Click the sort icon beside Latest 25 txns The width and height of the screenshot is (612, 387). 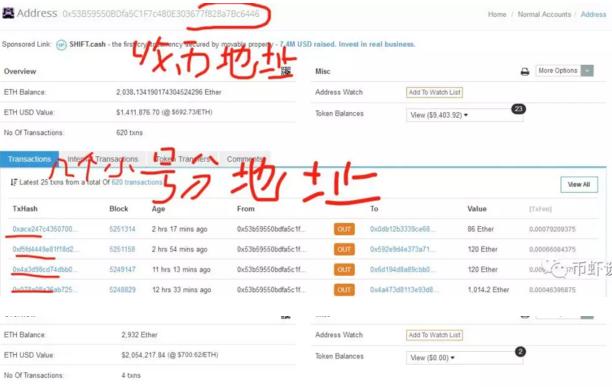(x=14, y=182)
